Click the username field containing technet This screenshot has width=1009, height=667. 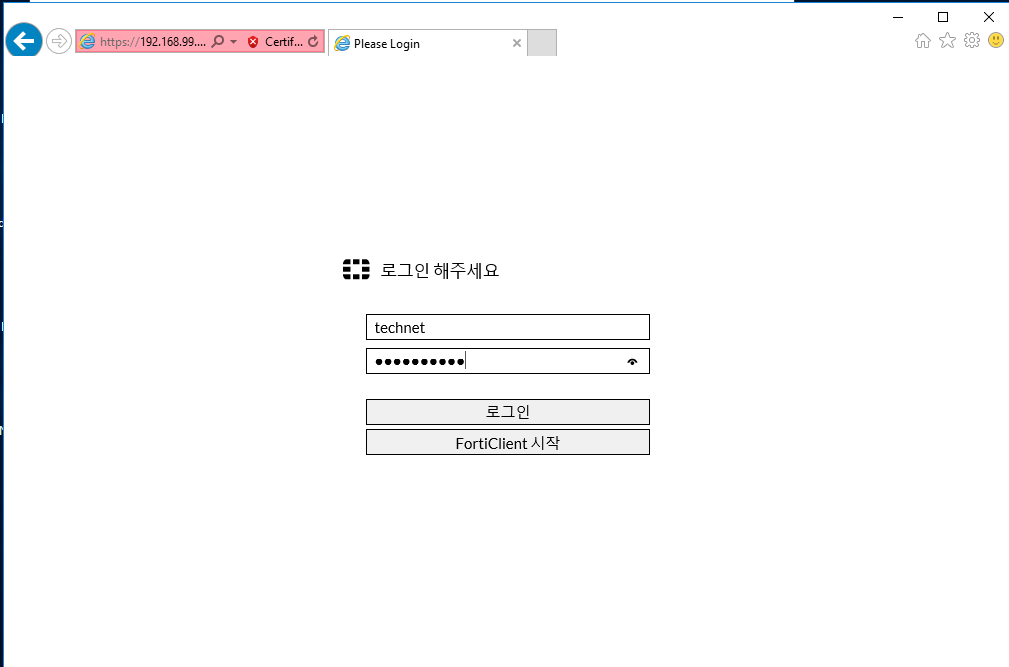[x=508, y=327]
